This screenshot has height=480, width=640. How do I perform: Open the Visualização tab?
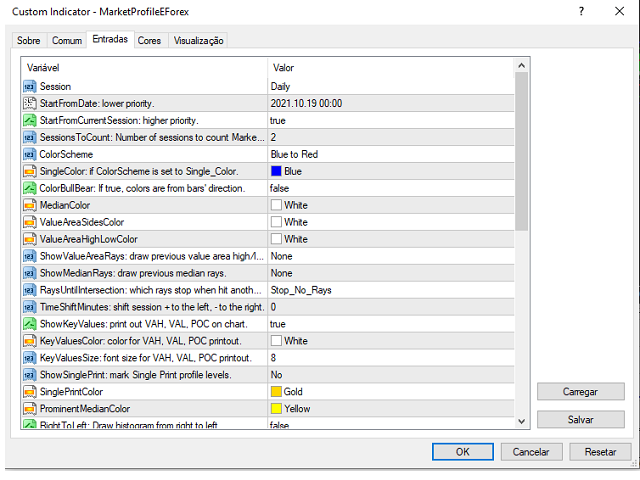tap(198, 40)
